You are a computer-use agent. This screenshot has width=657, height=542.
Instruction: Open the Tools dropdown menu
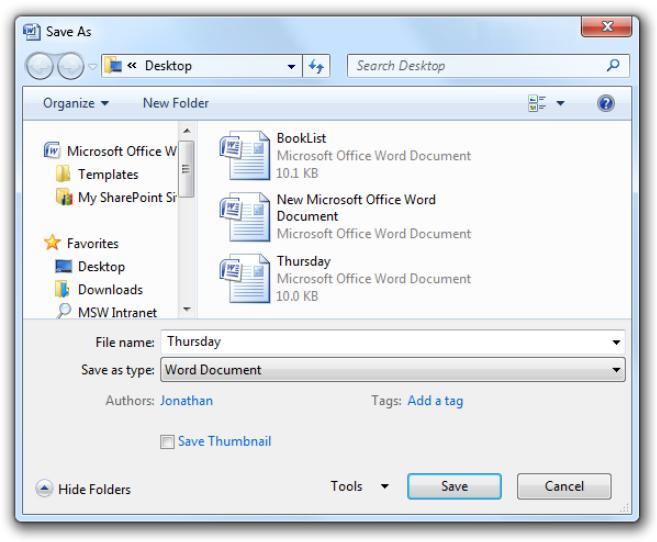360,486
